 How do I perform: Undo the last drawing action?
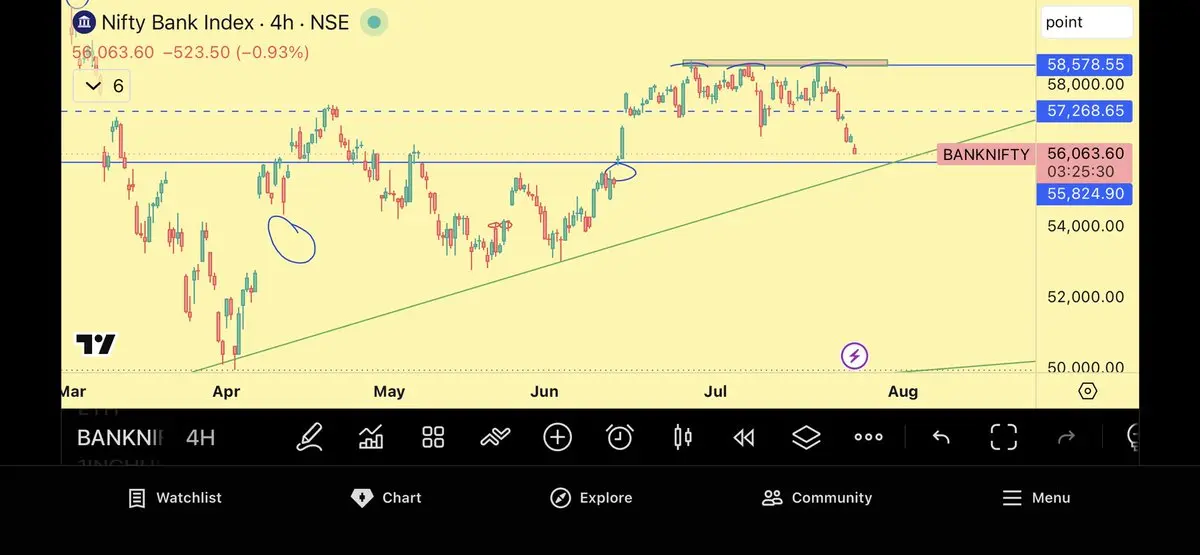[941, 437]
